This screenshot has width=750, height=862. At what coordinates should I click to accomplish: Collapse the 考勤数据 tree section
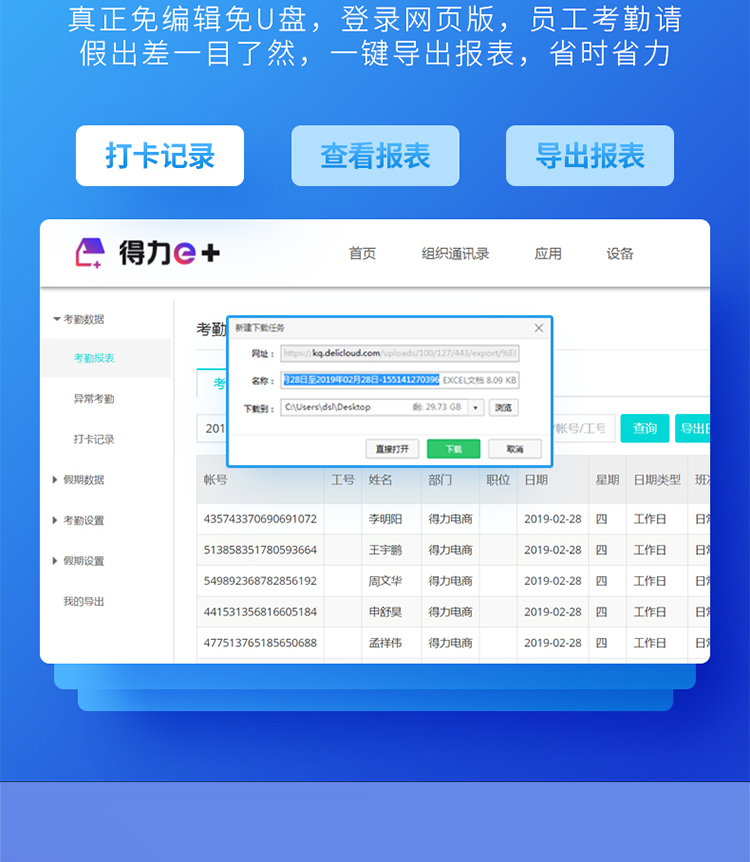click(57, 319)
